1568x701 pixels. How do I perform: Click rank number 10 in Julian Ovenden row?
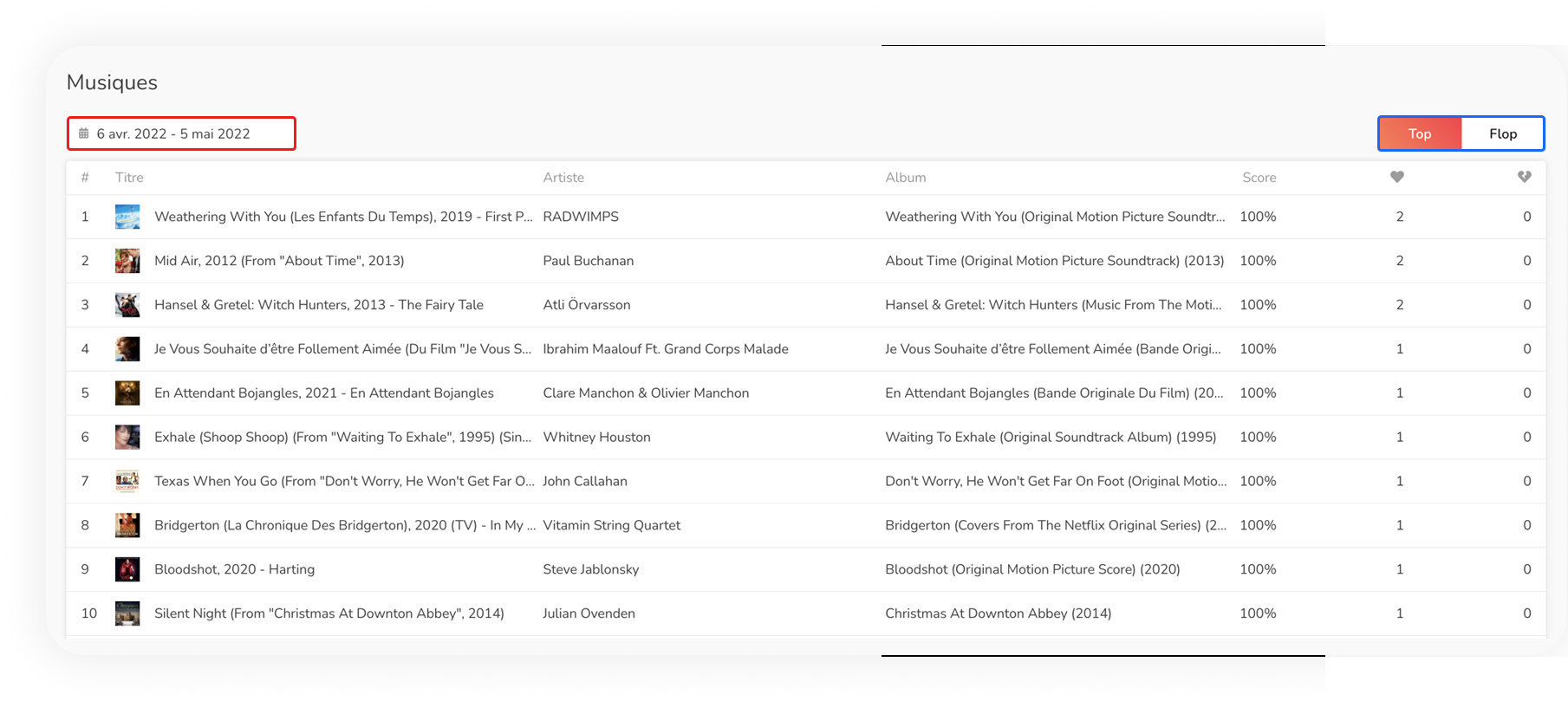pyautogui.click(x=89, y=613)
